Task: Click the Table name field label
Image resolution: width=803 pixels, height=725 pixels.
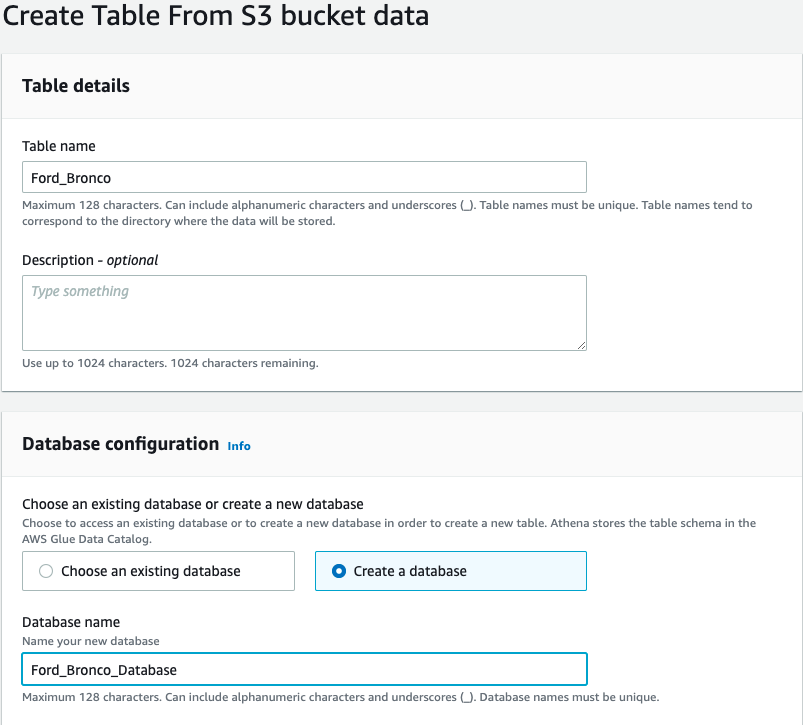Action: (59, 146)
